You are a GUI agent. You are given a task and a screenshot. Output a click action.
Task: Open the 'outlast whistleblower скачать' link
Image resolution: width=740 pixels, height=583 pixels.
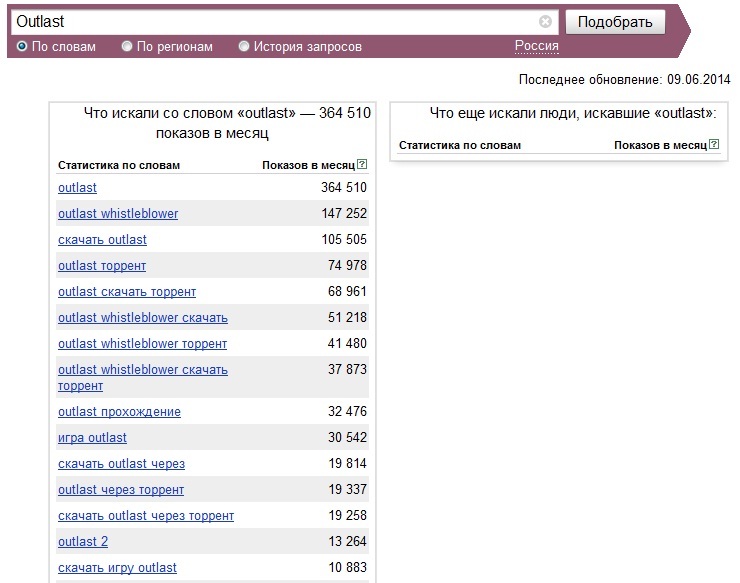coord(143,318)
